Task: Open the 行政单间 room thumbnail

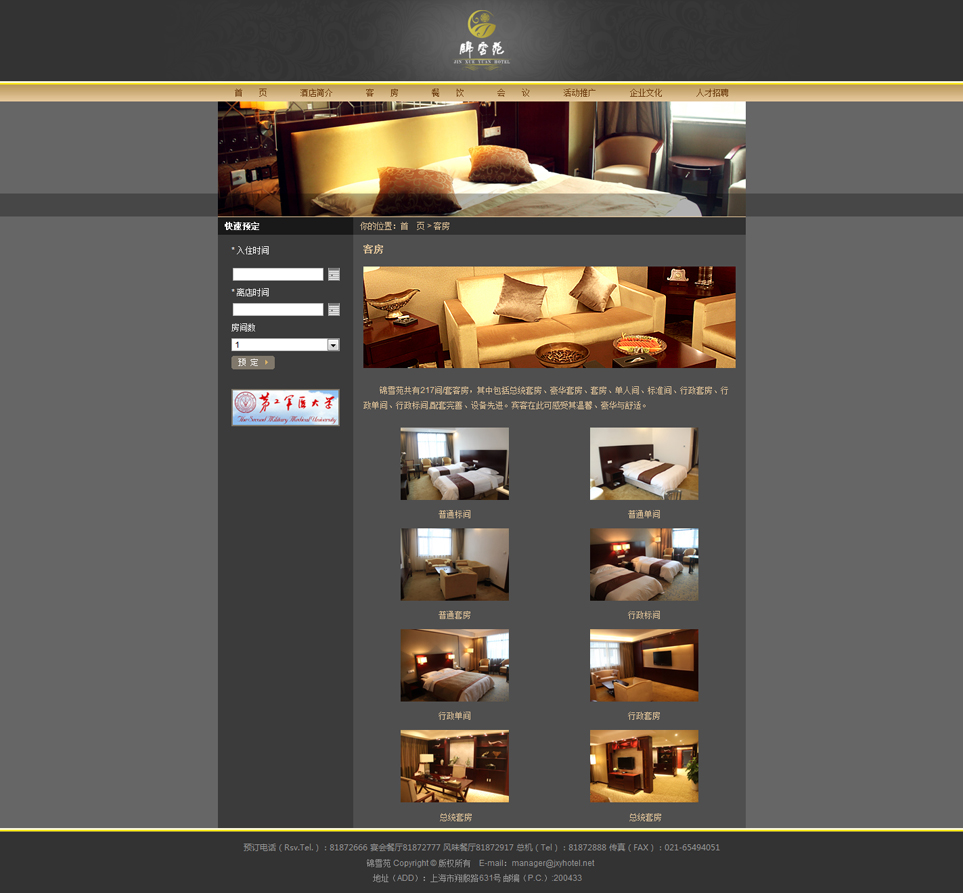Action: click(454, 665)
